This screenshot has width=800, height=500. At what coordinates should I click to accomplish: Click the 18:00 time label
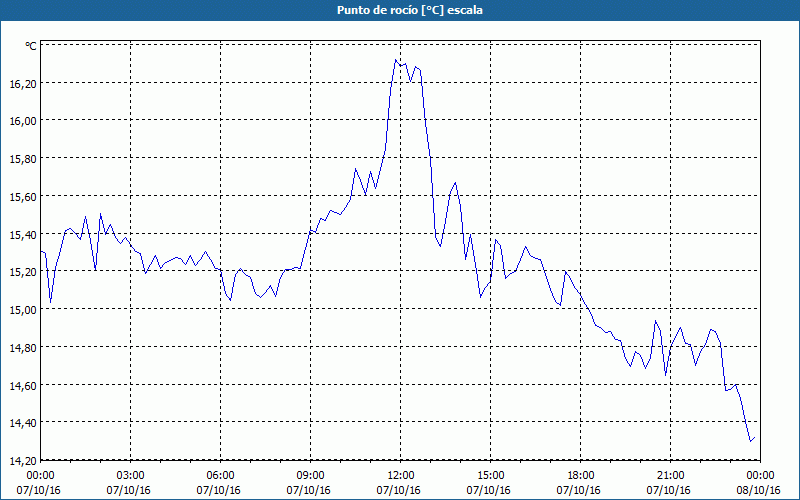(x=581, y=476)
